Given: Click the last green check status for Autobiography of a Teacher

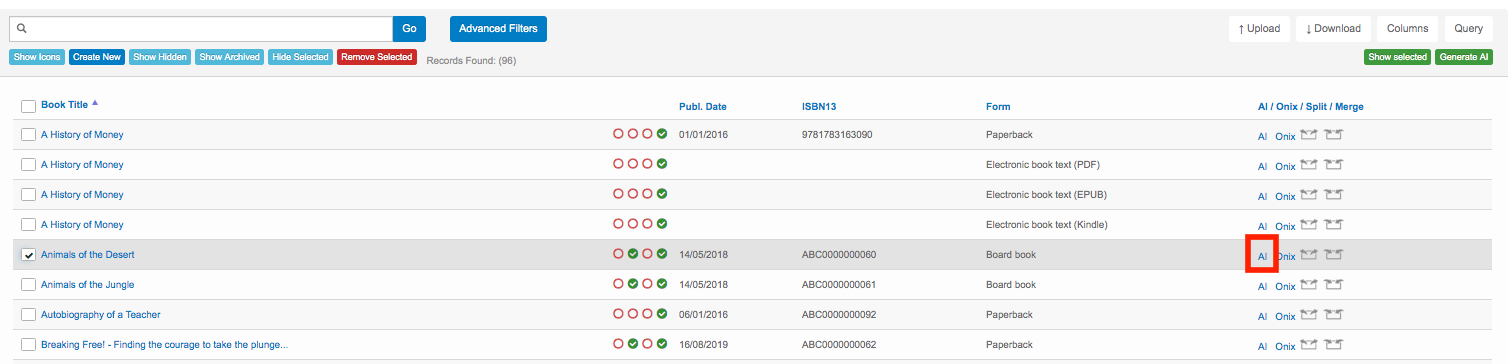Looking at the screenshot, I should click(x=662, y=314).
